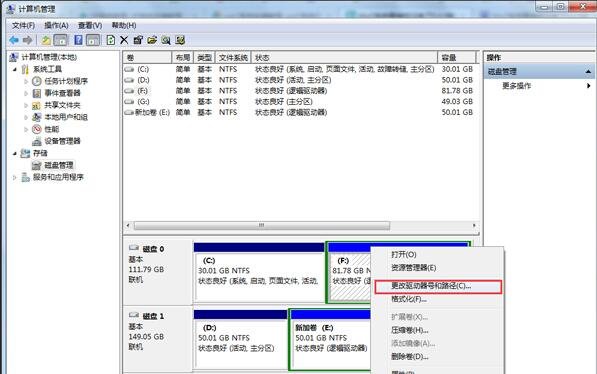Sort by the 布局 column header

tap(183, 58)
